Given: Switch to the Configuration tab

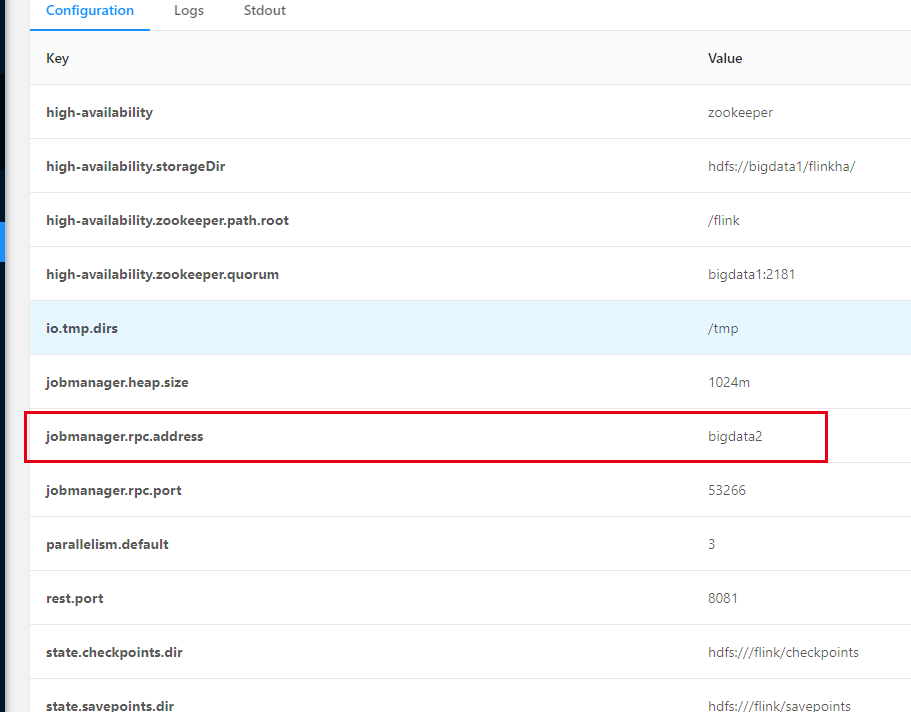Looking at the screenshot, I should [x=90, y=11].
